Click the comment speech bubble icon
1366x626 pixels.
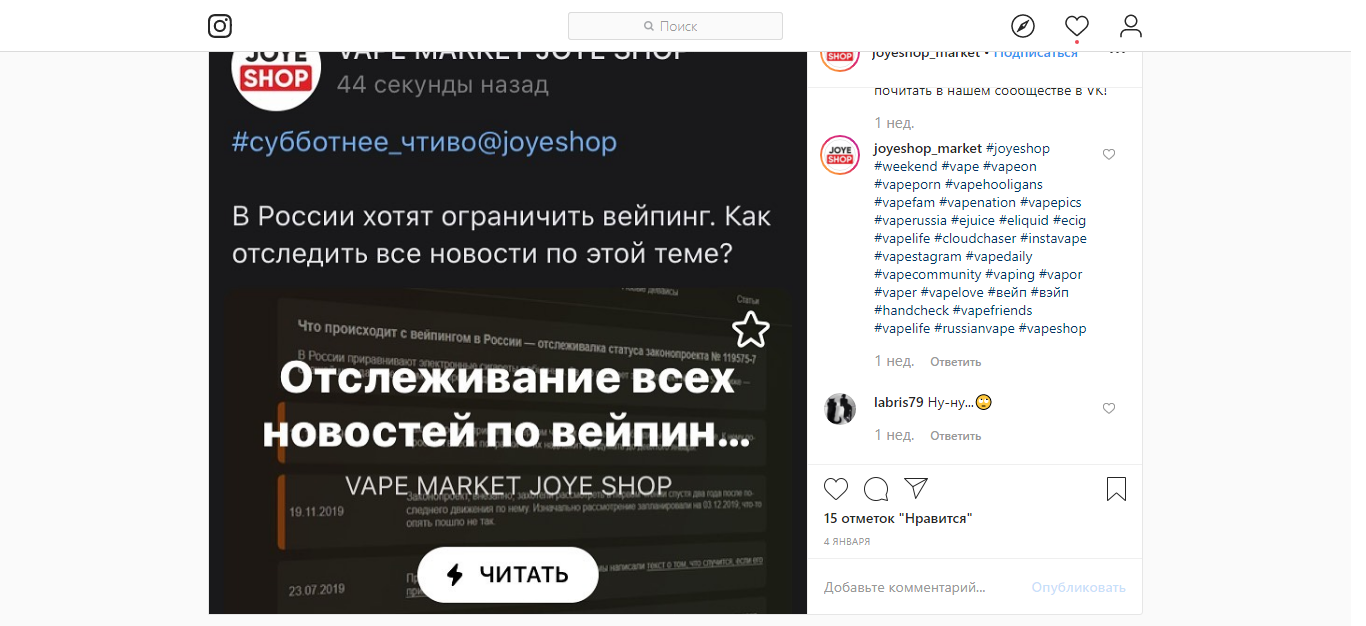pyautogui.click(x=876, y=489)
